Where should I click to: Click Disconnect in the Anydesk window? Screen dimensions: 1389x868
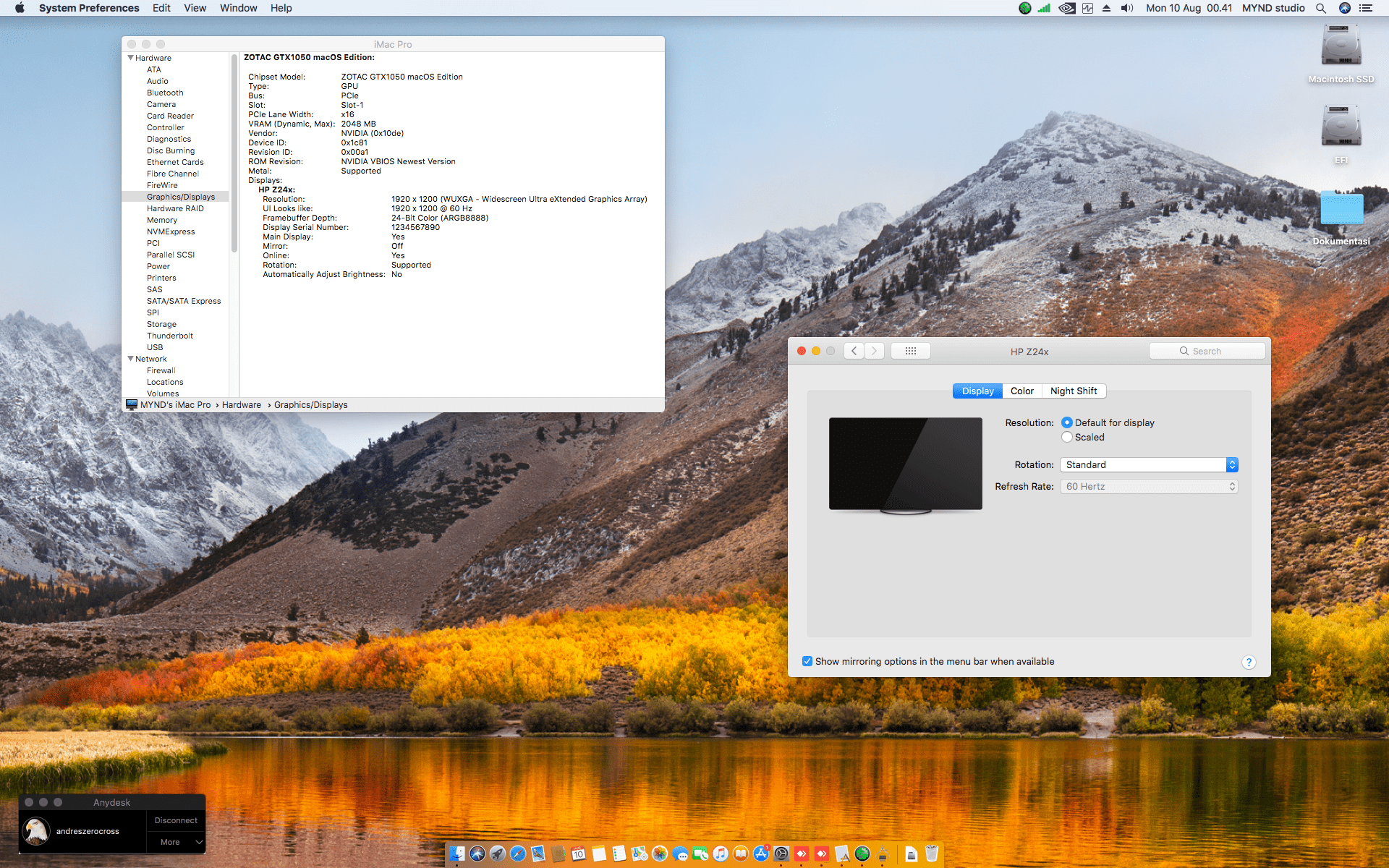click(176, 820)
